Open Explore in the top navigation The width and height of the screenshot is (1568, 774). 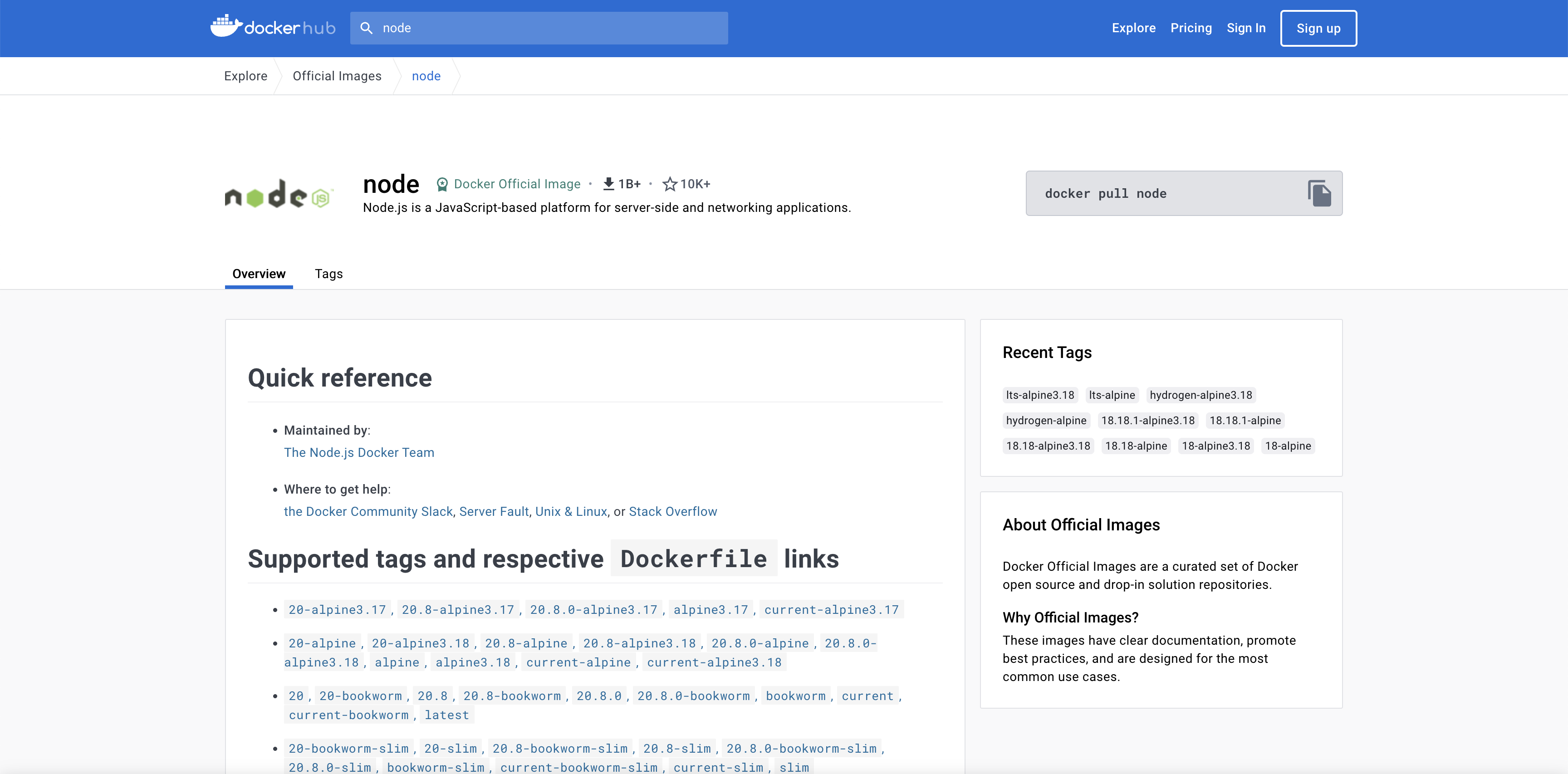click(x=1133, y=28)
